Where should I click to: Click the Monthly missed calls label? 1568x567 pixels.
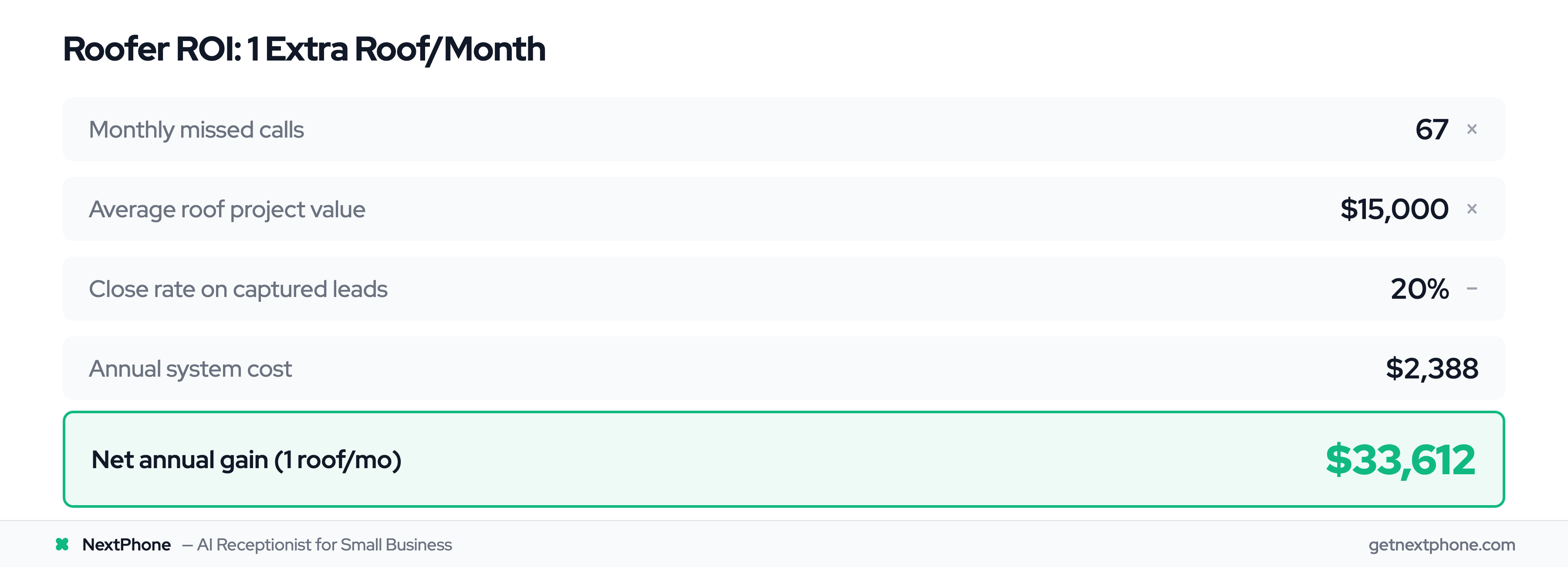point(196,130)
